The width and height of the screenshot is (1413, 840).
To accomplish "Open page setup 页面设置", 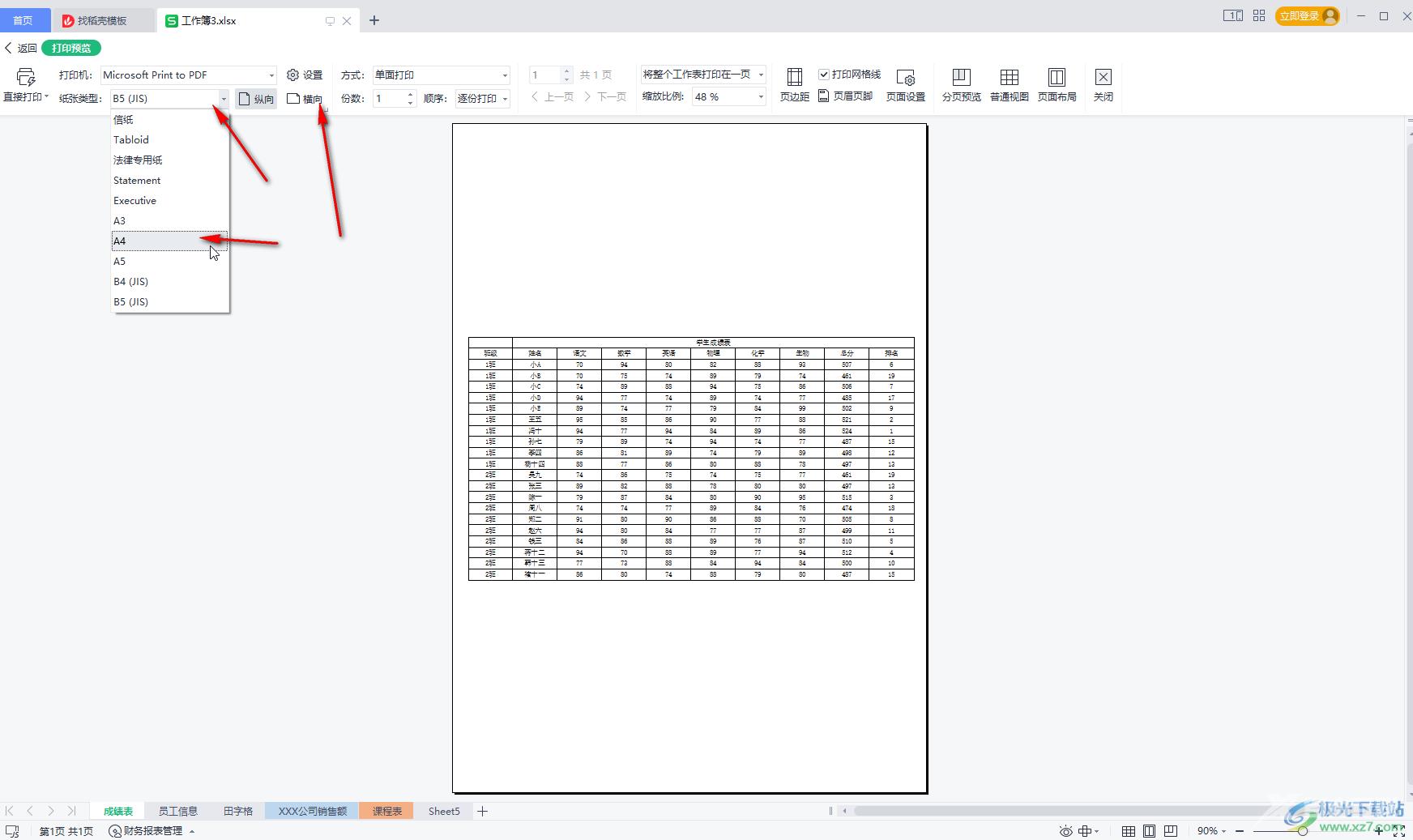I will click(x=905, y=85).
